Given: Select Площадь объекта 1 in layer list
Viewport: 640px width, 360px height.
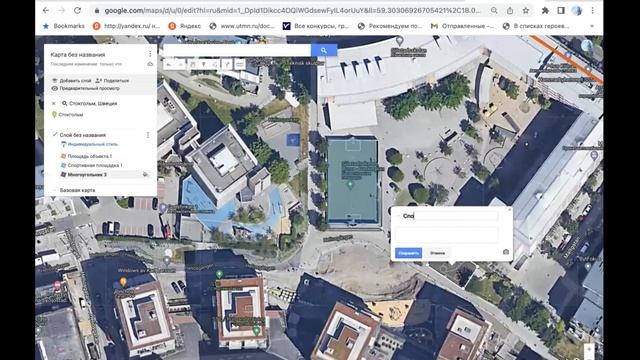Looking at the screenshot, I should tap(86, 156).
